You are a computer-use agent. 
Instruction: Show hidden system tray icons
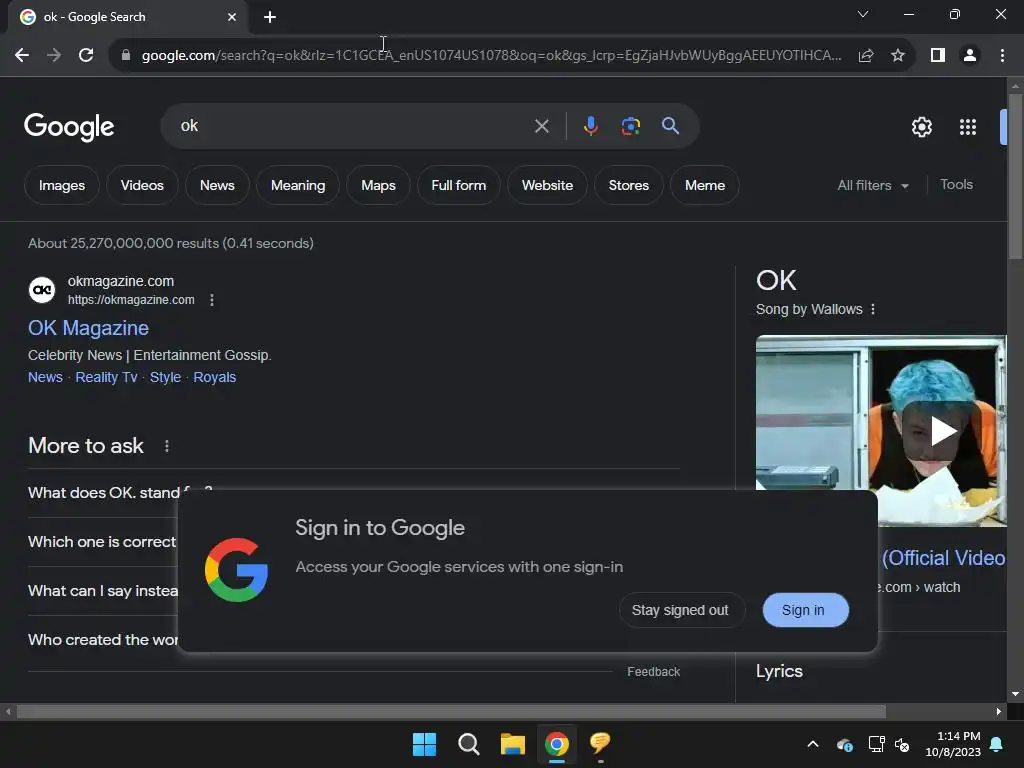point(813,744)
